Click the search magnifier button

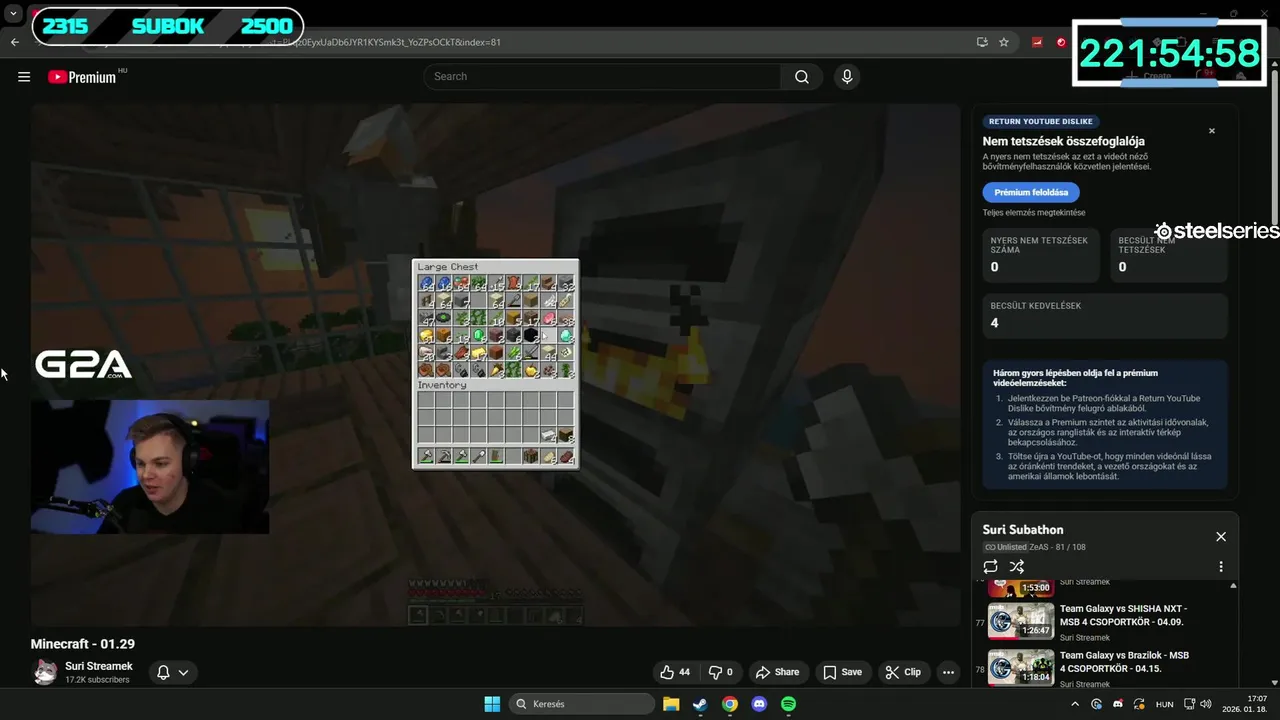point(802,77)
